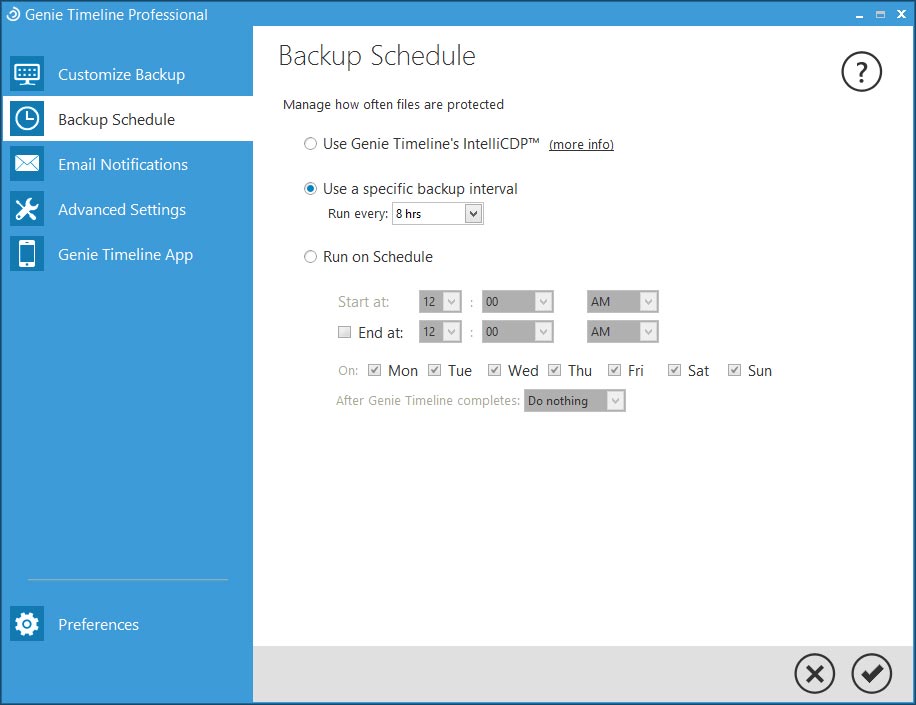This screenshot has width=916, height=705.
Task: Open the Start at hour dropdown
Action: point(440,301)
